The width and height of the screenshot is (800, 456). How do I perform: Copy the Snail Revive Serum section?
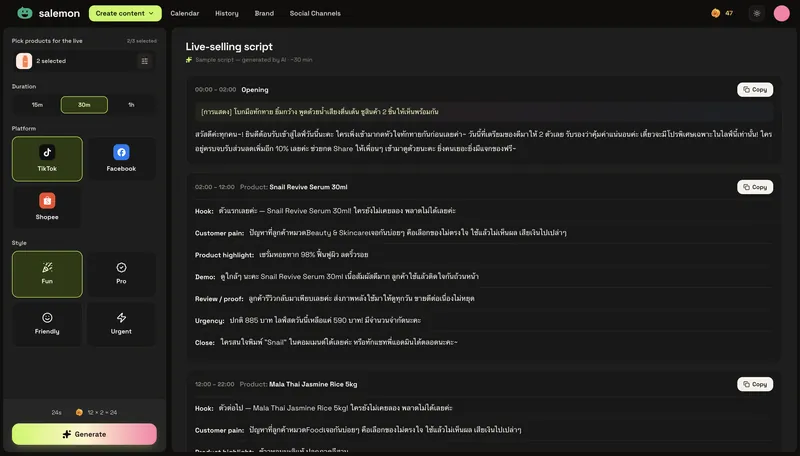point(755,187)
